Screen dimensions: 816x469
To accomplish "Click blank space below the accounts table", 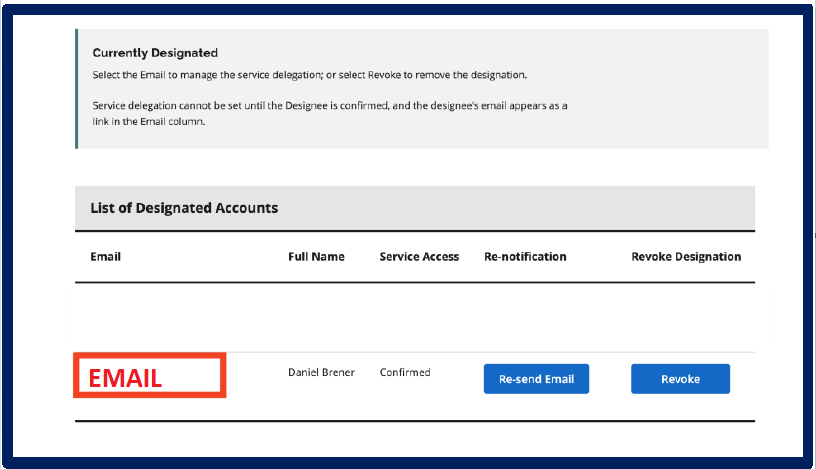I will click(x=414, y=438).
